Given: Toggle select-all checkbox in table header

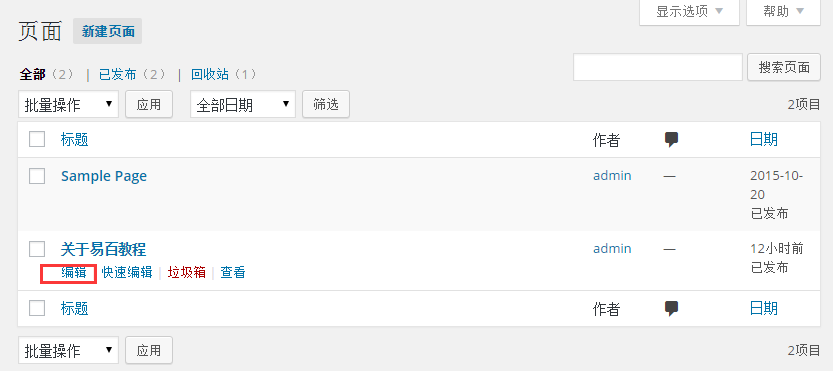Looking at the screenshot, I should pyautogui.click(x=37, y=140).
